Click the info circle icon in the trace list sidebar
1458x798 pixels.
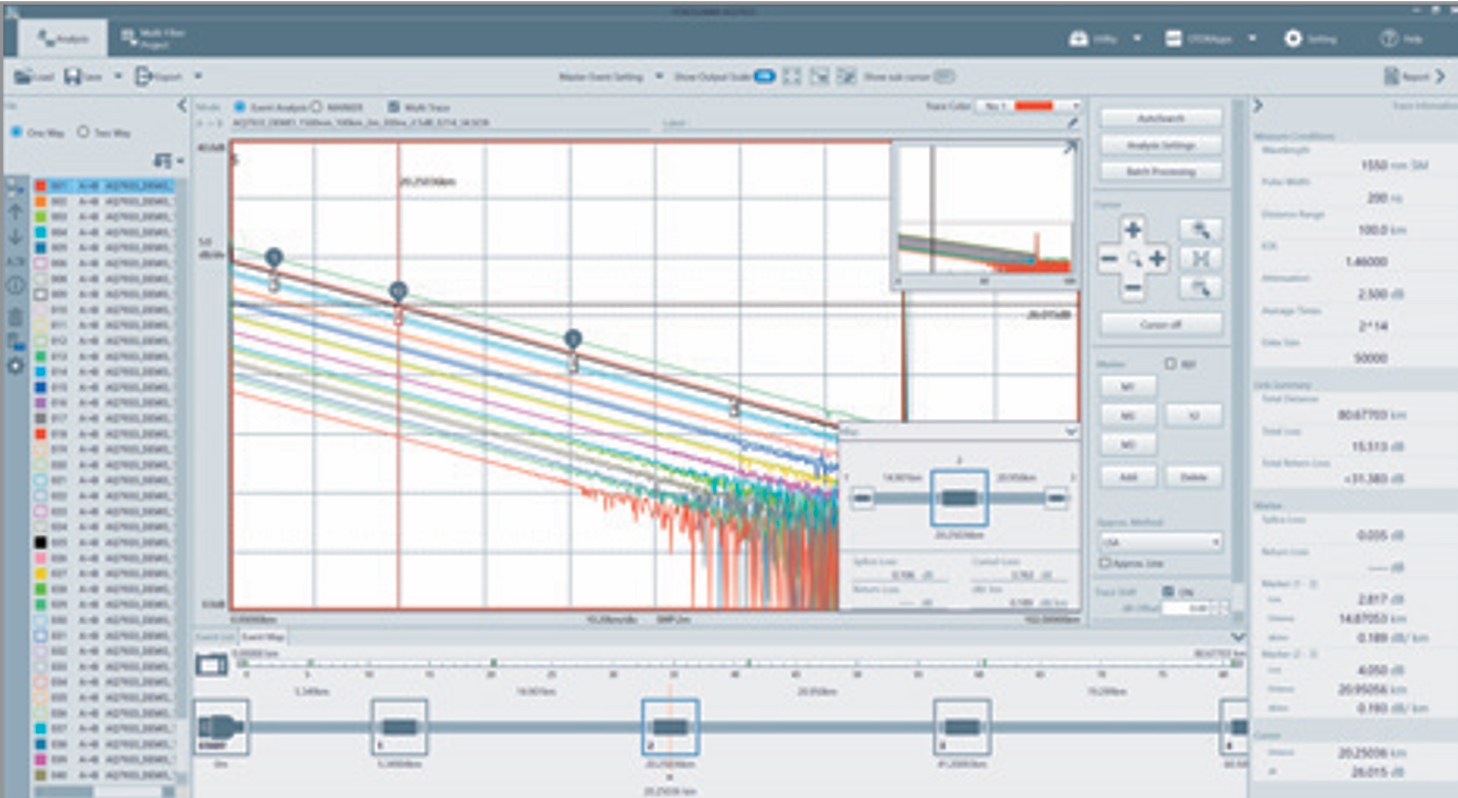point(15,286)
